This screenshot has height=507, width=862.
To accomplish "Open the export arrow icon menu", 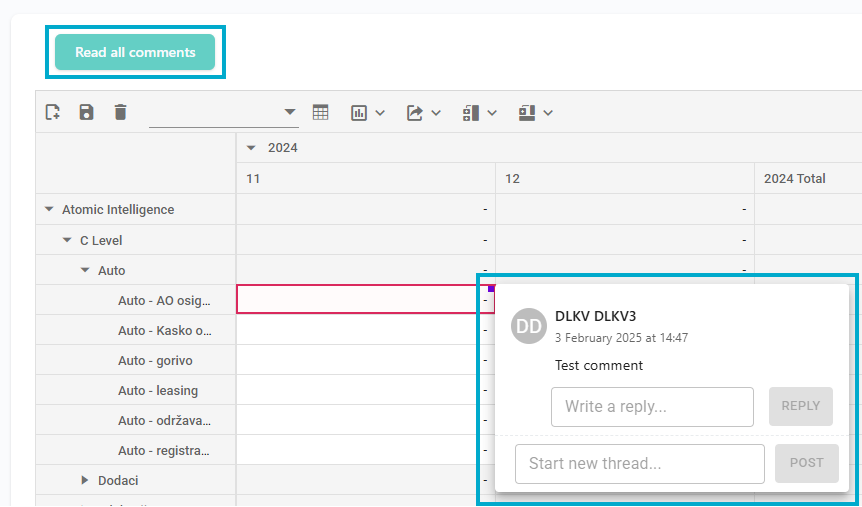I will pyautogui.click(x=423, y=113).
